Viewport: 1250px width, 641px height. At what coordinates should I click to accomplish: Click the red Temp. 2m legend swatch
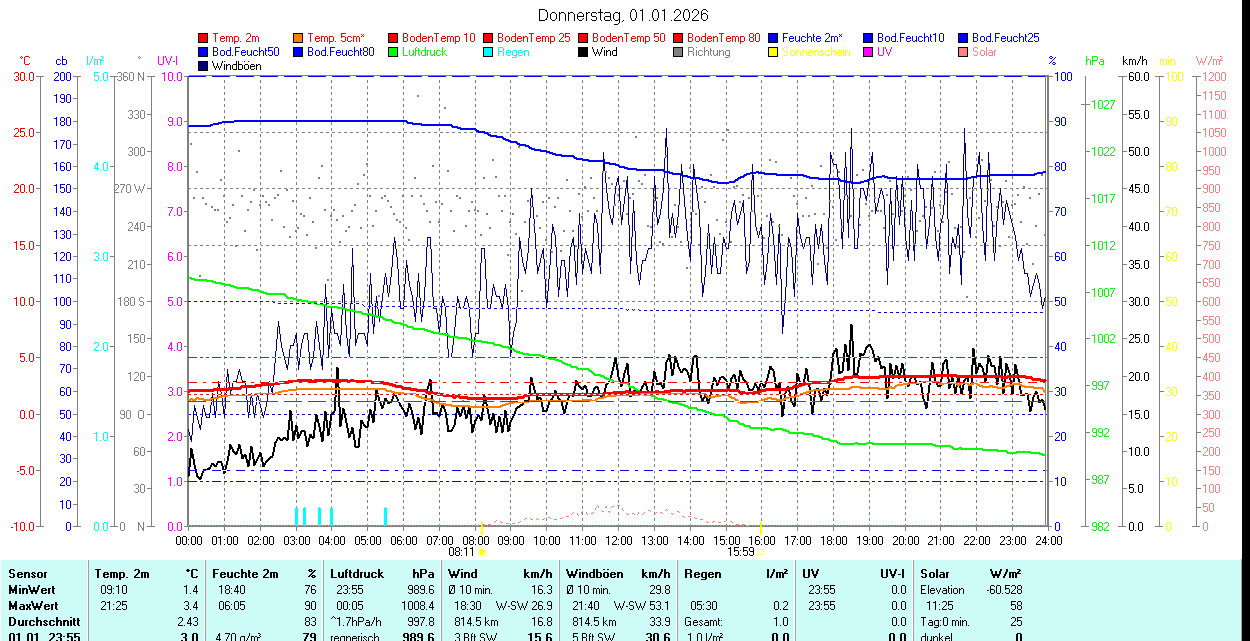click(x=204, y=38)
